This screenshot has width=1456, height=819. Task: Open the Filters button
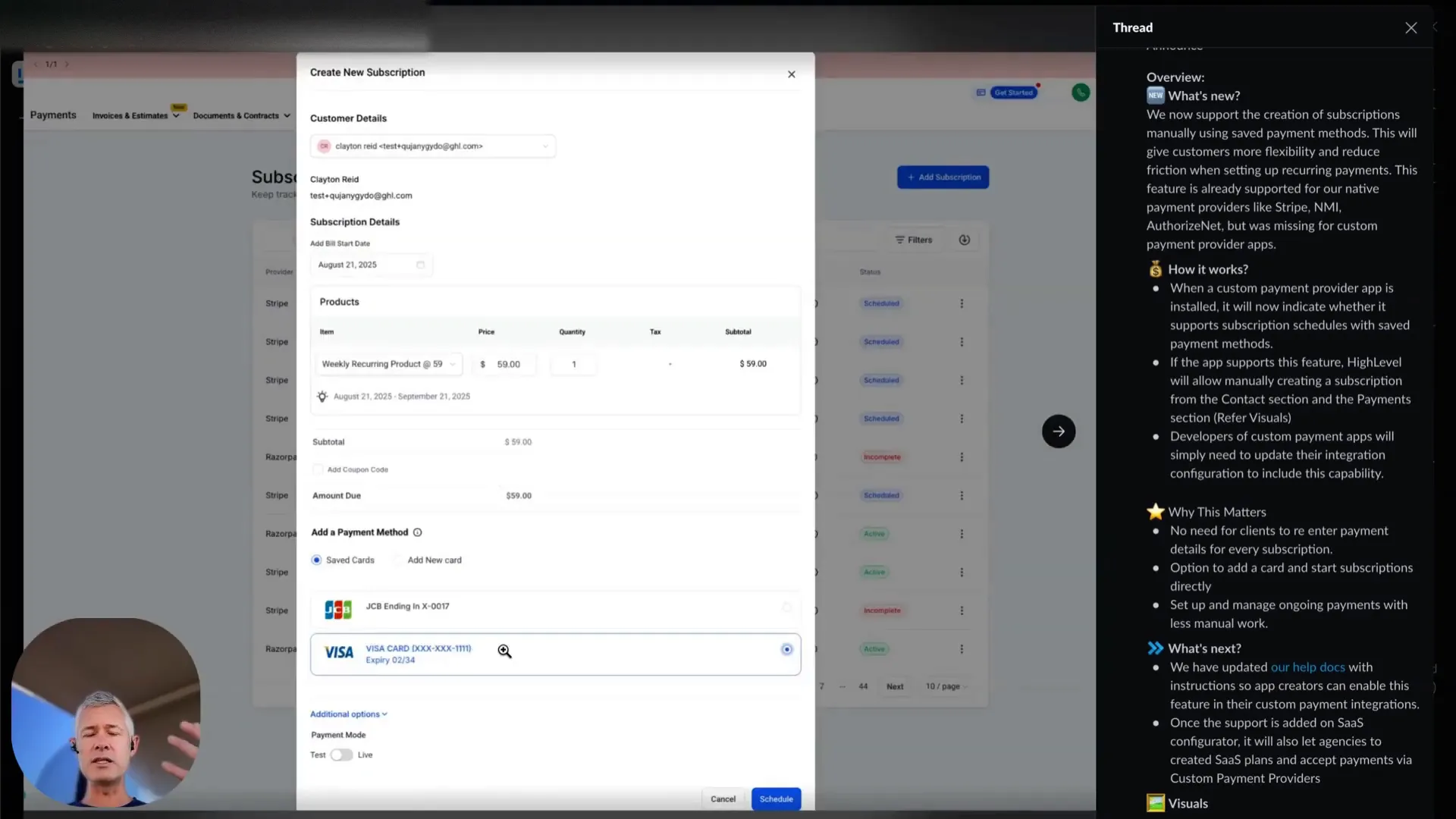click(914, 240)
